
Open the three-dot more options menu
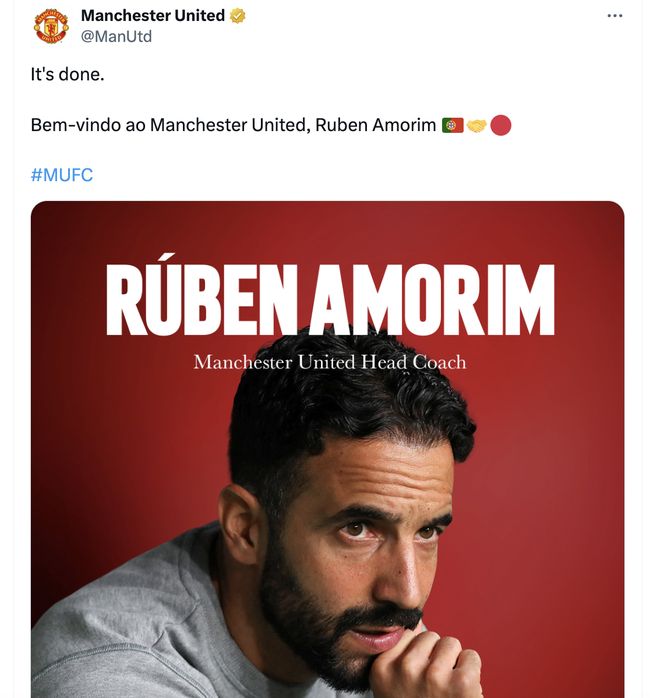pos(615,16)
